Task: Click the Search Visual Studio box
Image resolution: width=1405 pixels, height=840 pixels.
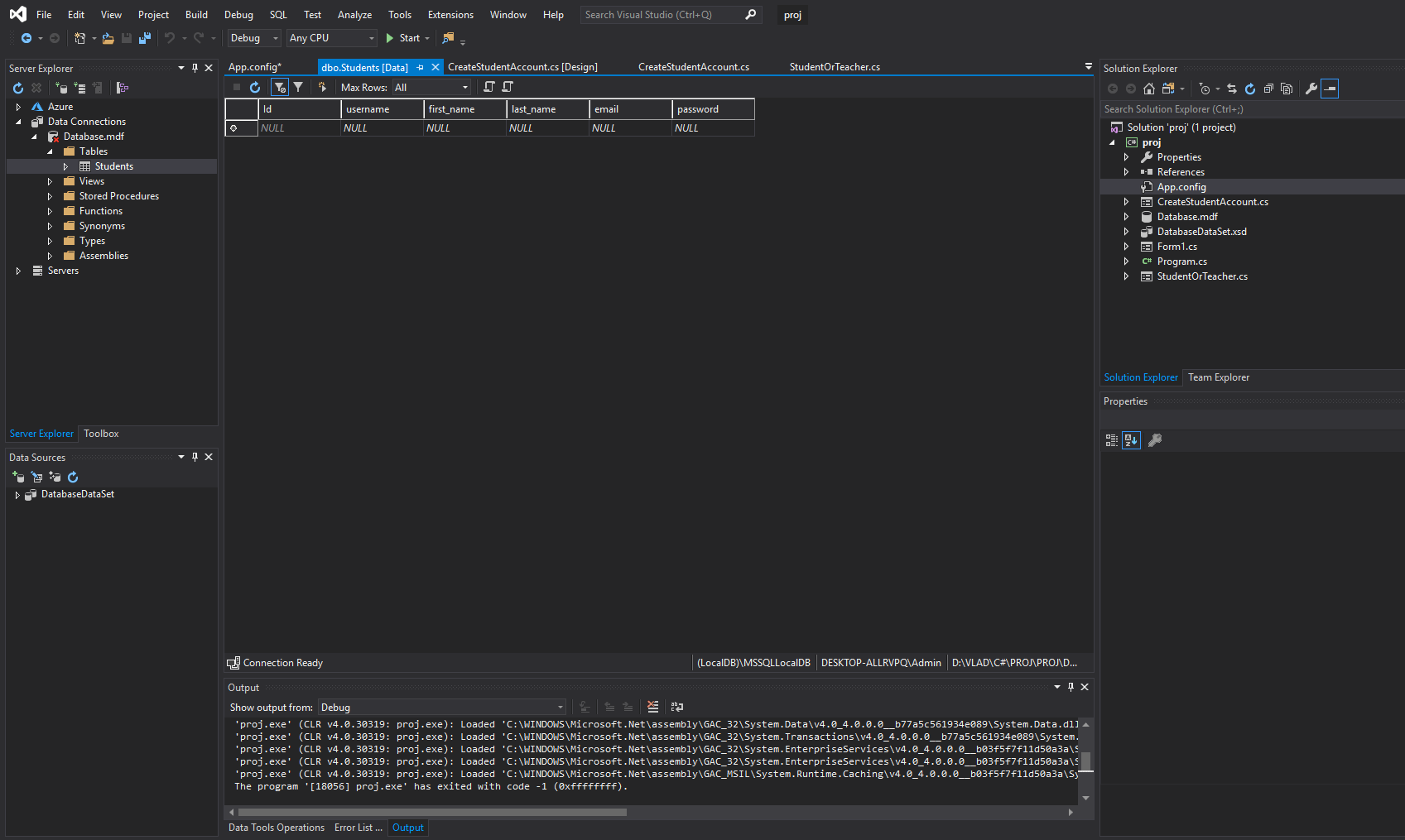Action: (x=670, y=15)
